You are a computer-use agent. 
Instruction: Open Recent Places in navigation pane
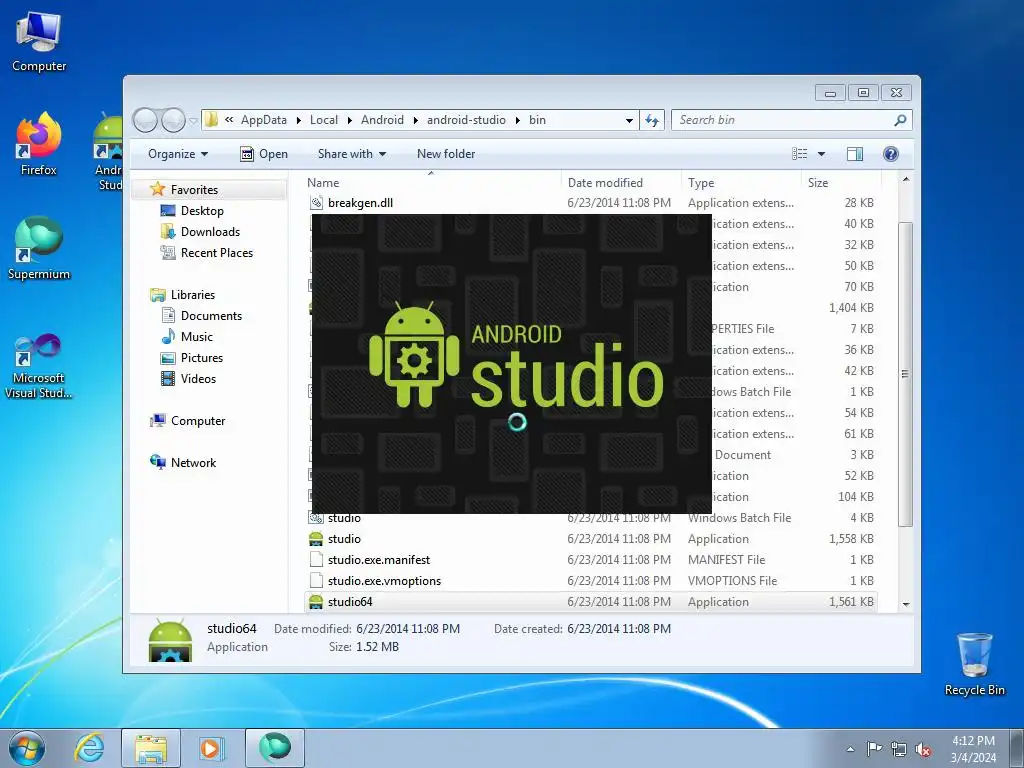[x=216, y=253]
